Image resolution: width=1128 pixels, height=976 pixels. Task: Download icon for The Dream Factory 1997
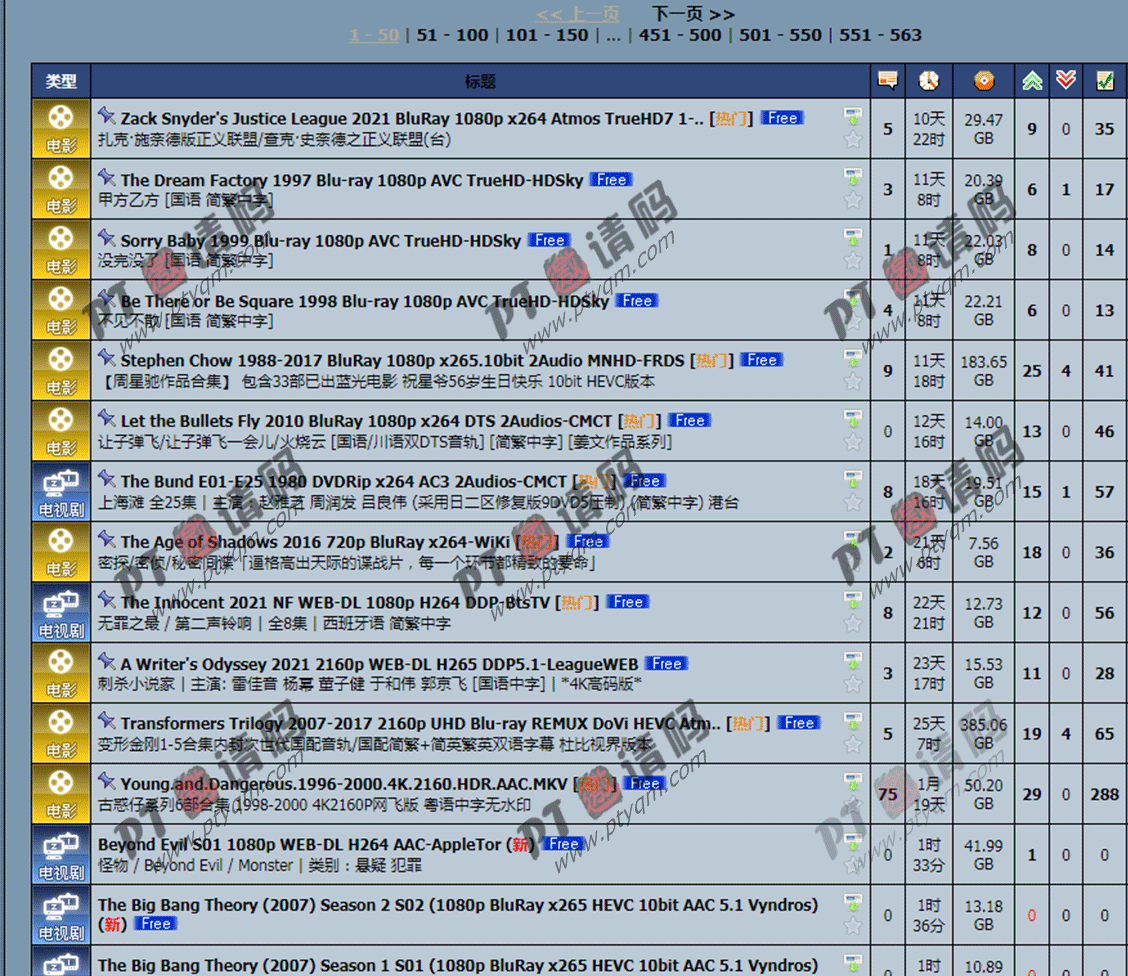(853, 175)
